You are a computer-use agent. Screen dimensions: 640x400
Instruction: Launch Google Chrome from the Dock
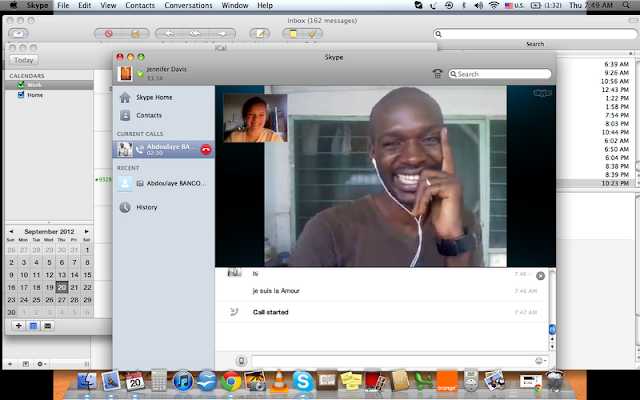(231, 382)
